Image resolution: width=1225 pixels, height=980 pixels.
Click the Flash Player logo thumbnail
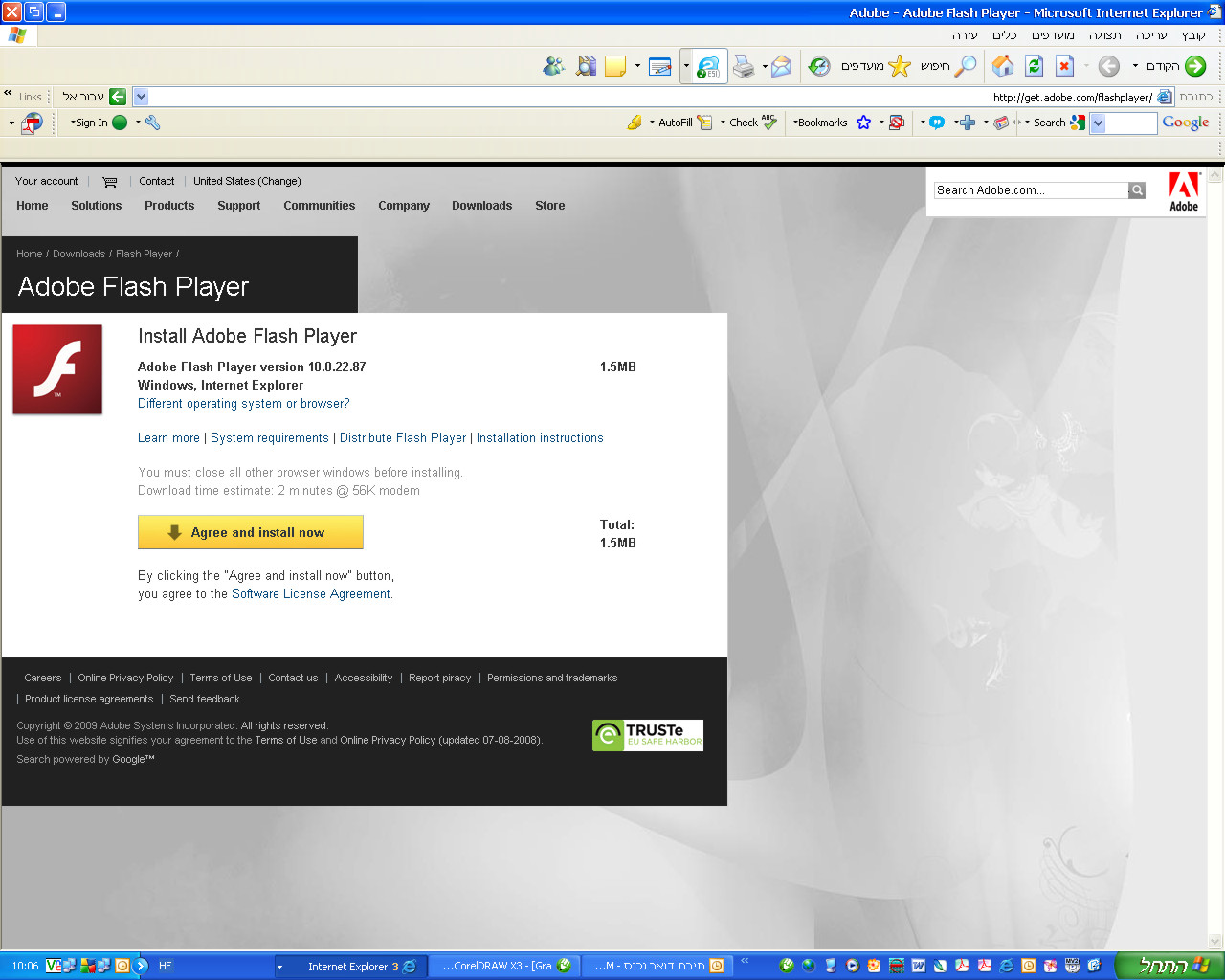57,369
